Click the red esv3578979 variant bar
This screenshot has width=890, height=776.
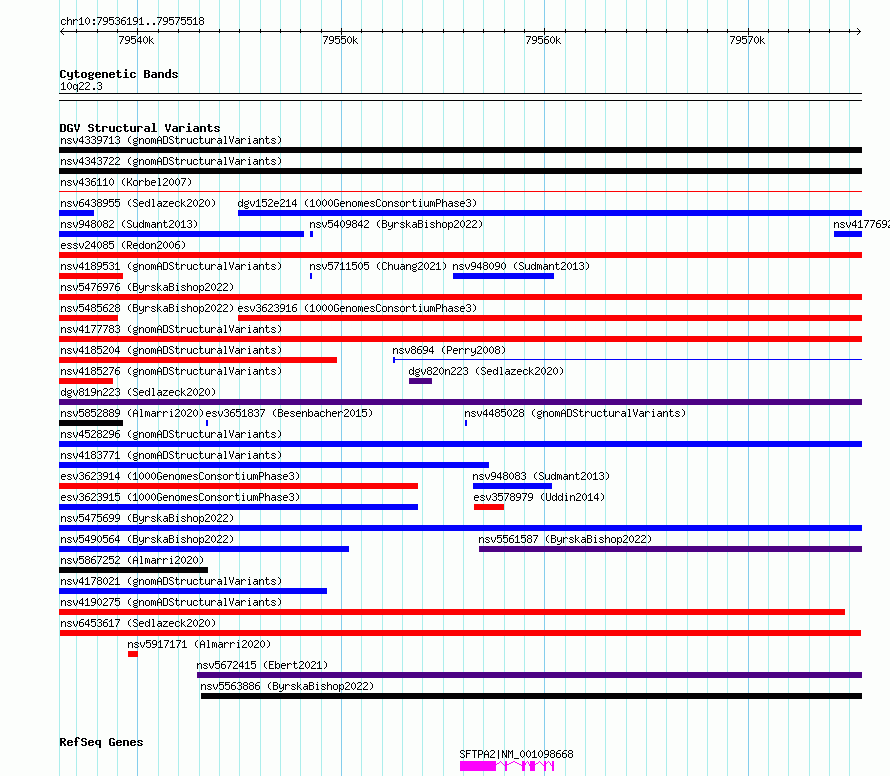pos(489,507)
